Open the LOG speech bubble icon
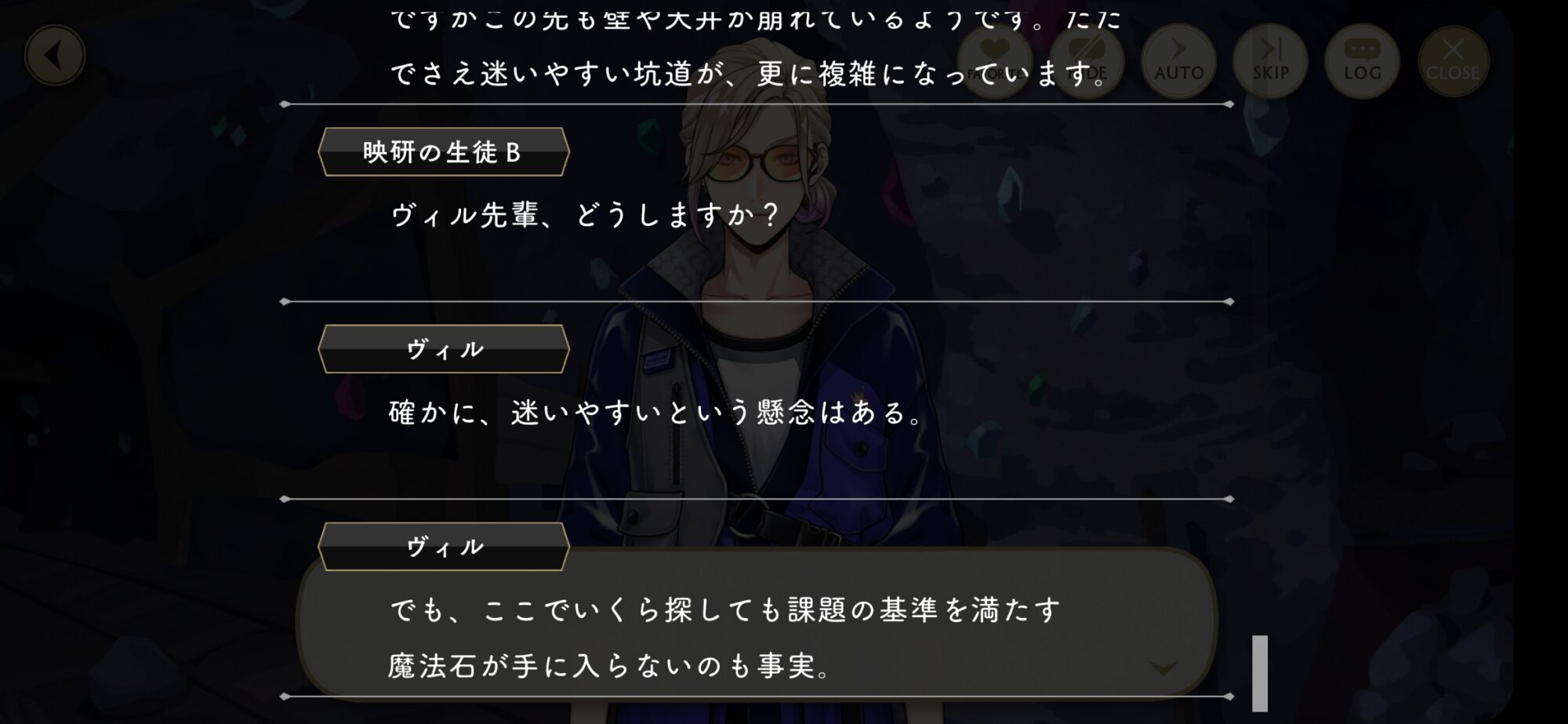 [1362, 60]
